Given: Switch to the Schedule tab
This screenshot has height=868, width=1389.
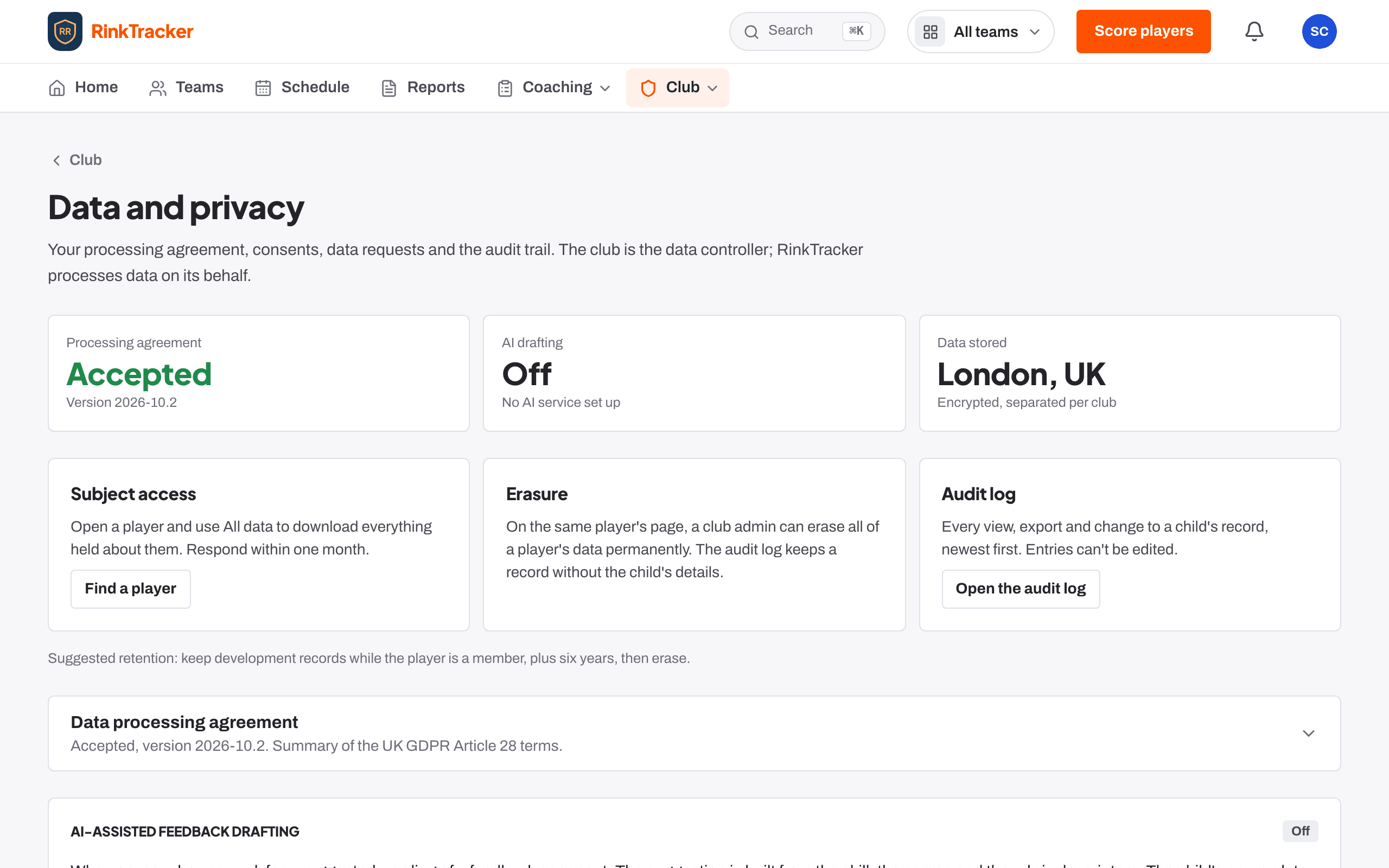Looking at the screenshot, I should pyautogui.click(x=302, y=87).
